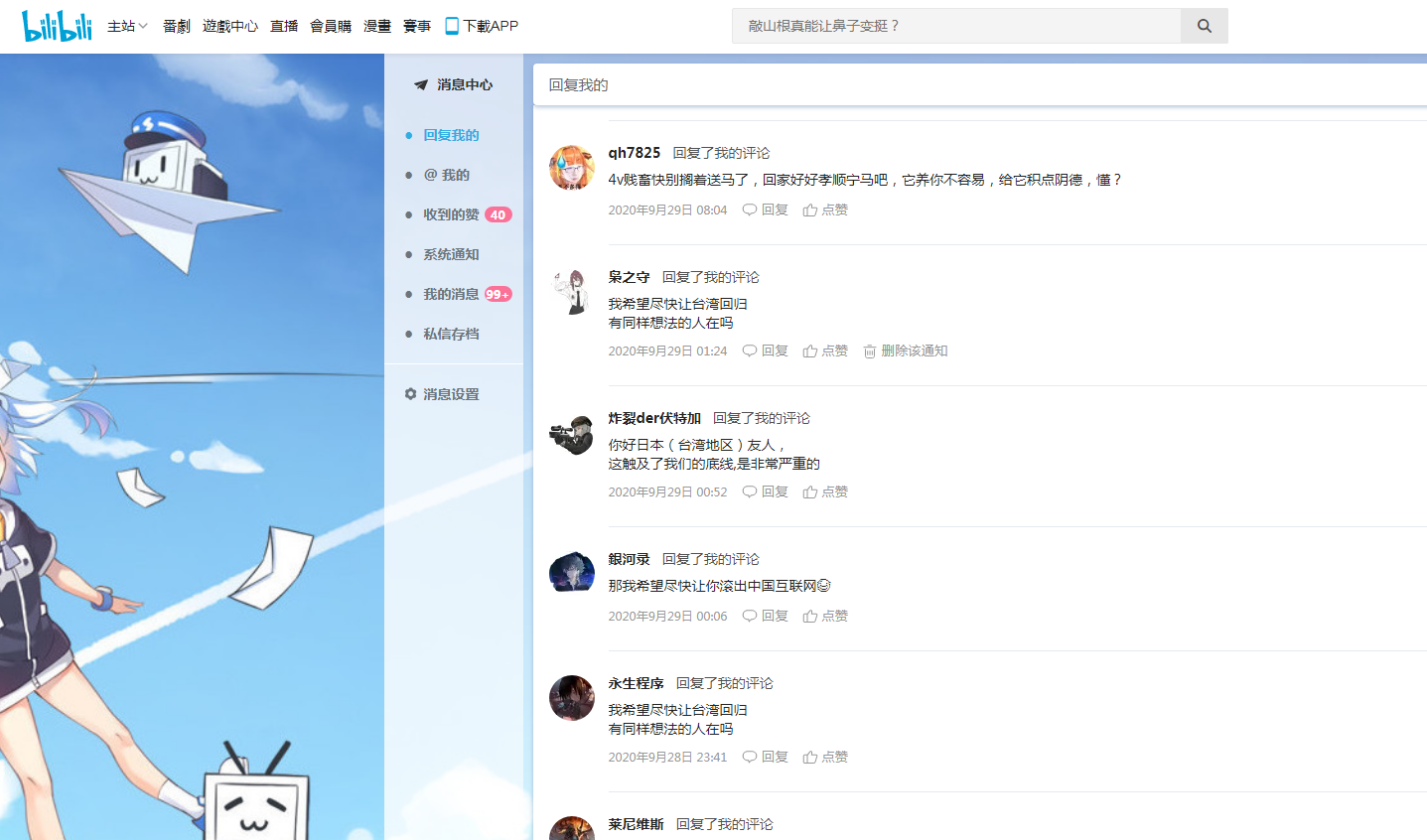Click the bilibili logo
The width and height of the screenshot is (1427, 840).
(x=57, y=26)
